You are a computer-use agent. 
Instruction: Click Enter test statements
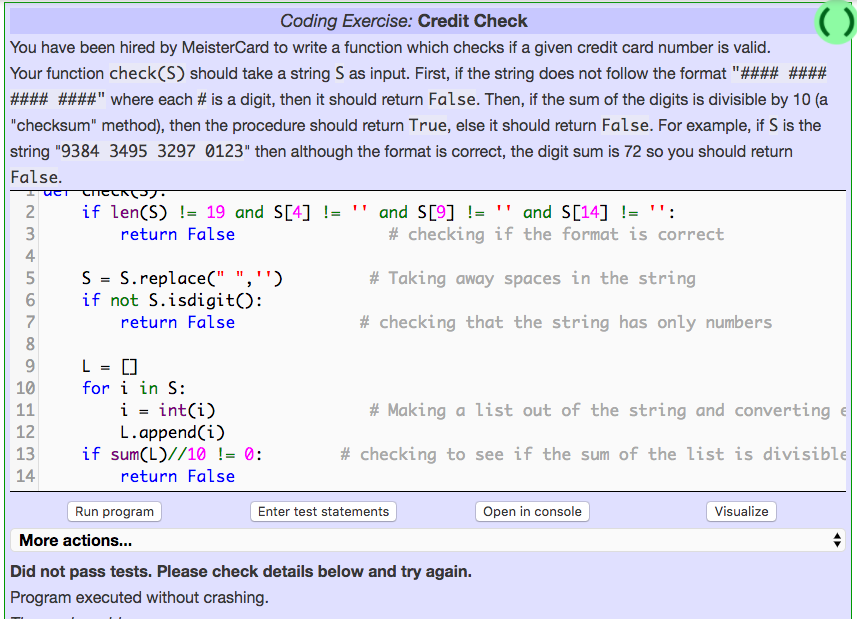tap(322, 511)
